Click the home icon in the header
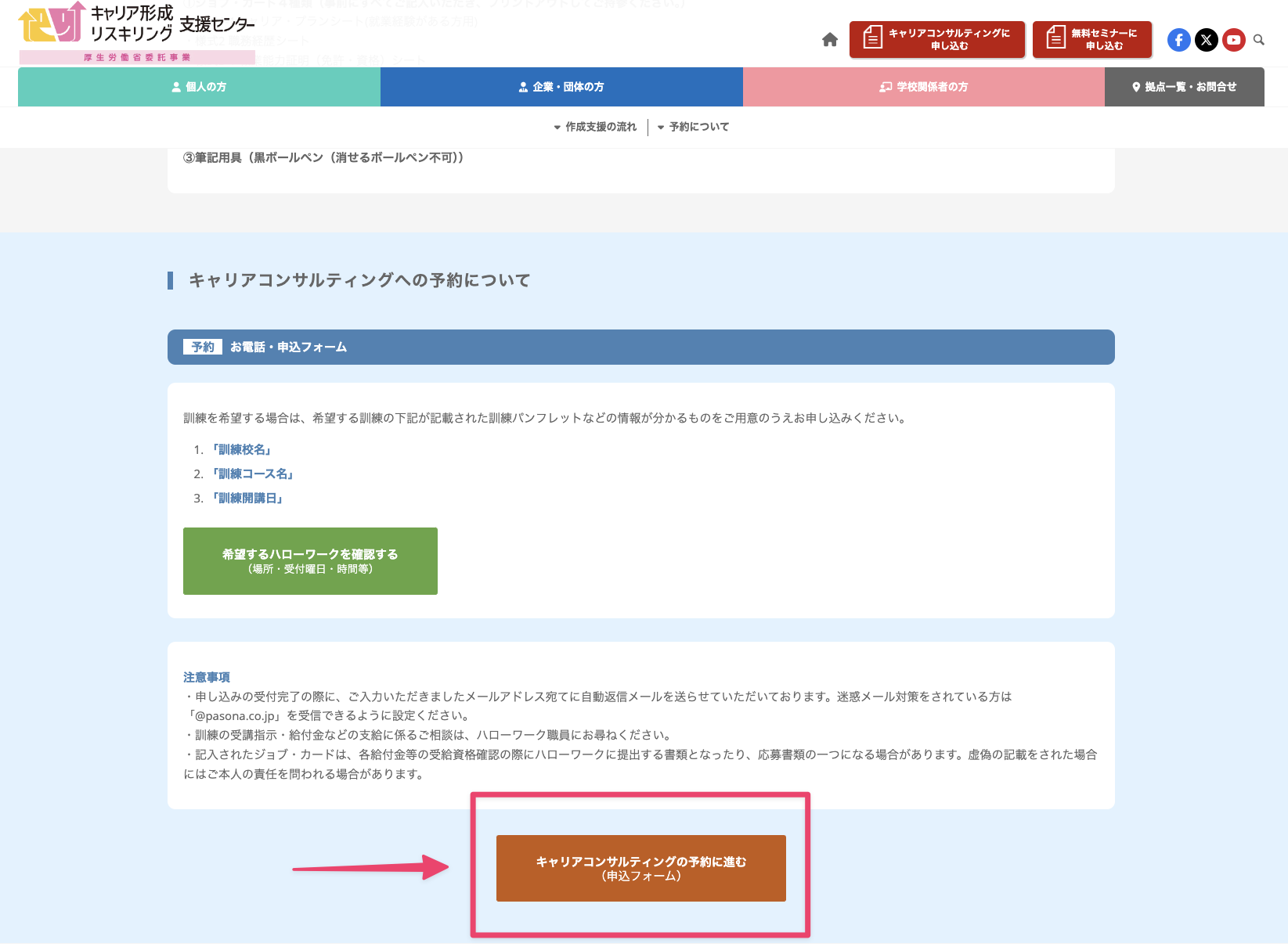The image size is (1288, 947). 829,39
